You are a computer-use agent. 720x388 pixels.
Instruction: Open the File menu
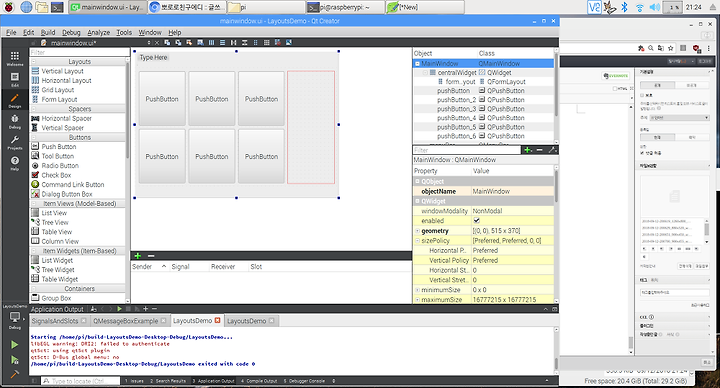(11, 32)
